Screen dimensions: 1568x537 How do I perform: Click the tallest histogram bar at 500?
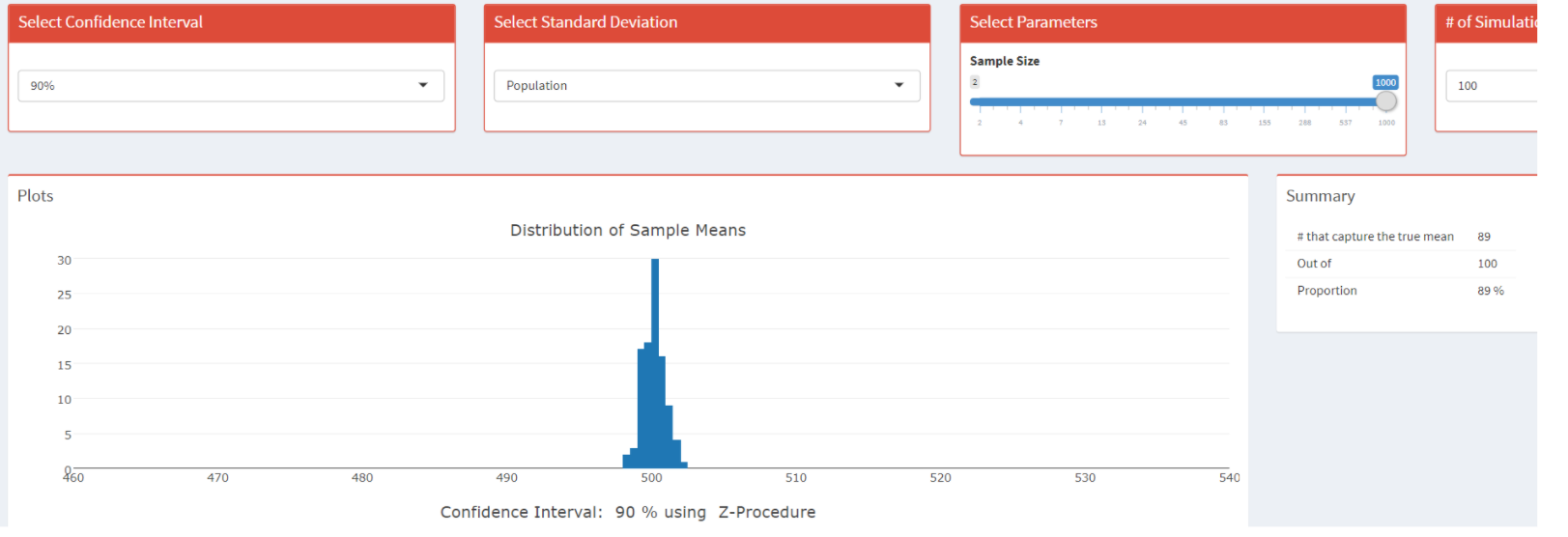tap(655, 363)
